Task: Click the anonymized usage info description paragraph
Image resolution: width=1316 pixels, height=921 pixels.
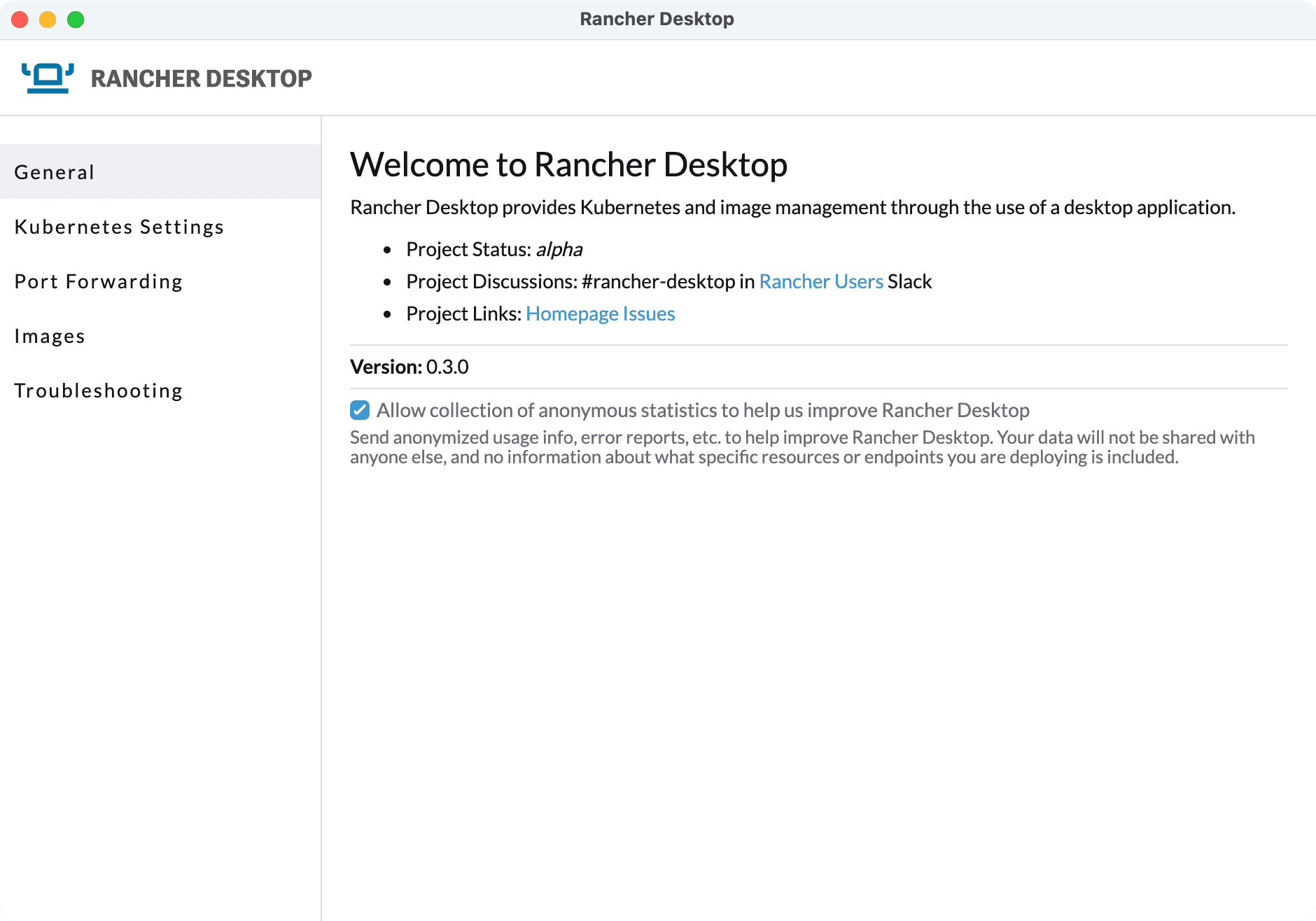Action: coord(802,447)
